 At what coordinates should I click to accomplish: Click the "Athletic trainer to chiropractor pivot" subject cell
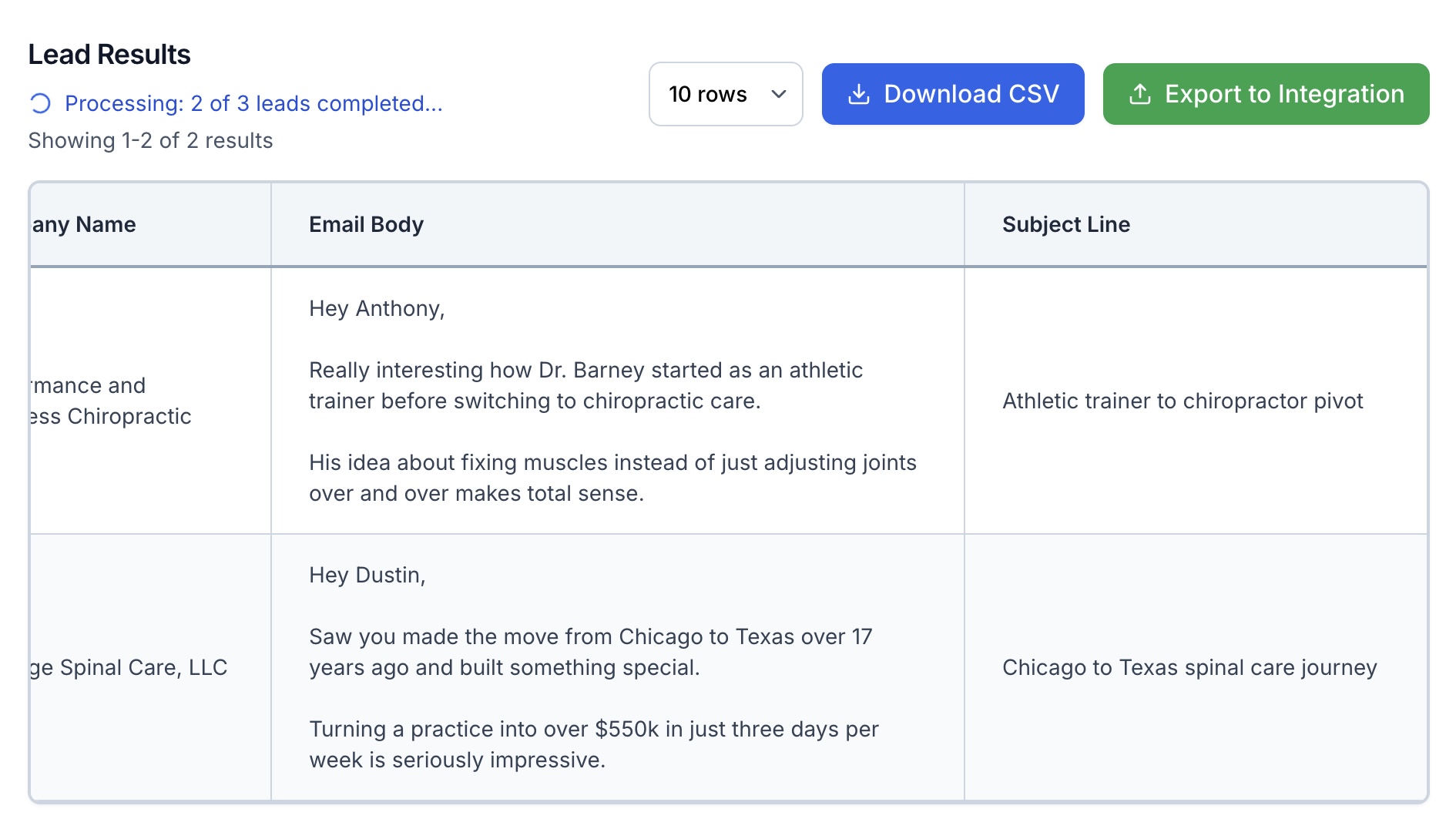pos(1182,401)
